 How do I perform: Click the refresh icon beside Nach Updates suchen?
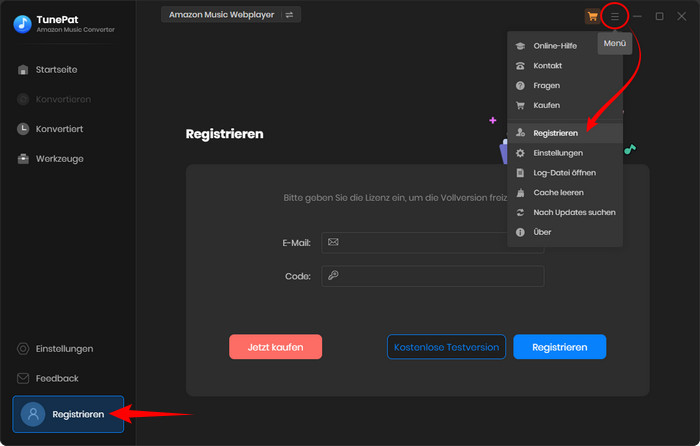tap(520, 213)
